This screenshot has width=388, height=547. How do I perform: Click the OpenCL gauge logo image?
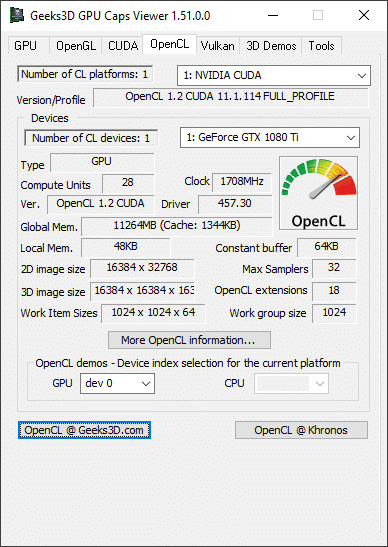point(318,193)
